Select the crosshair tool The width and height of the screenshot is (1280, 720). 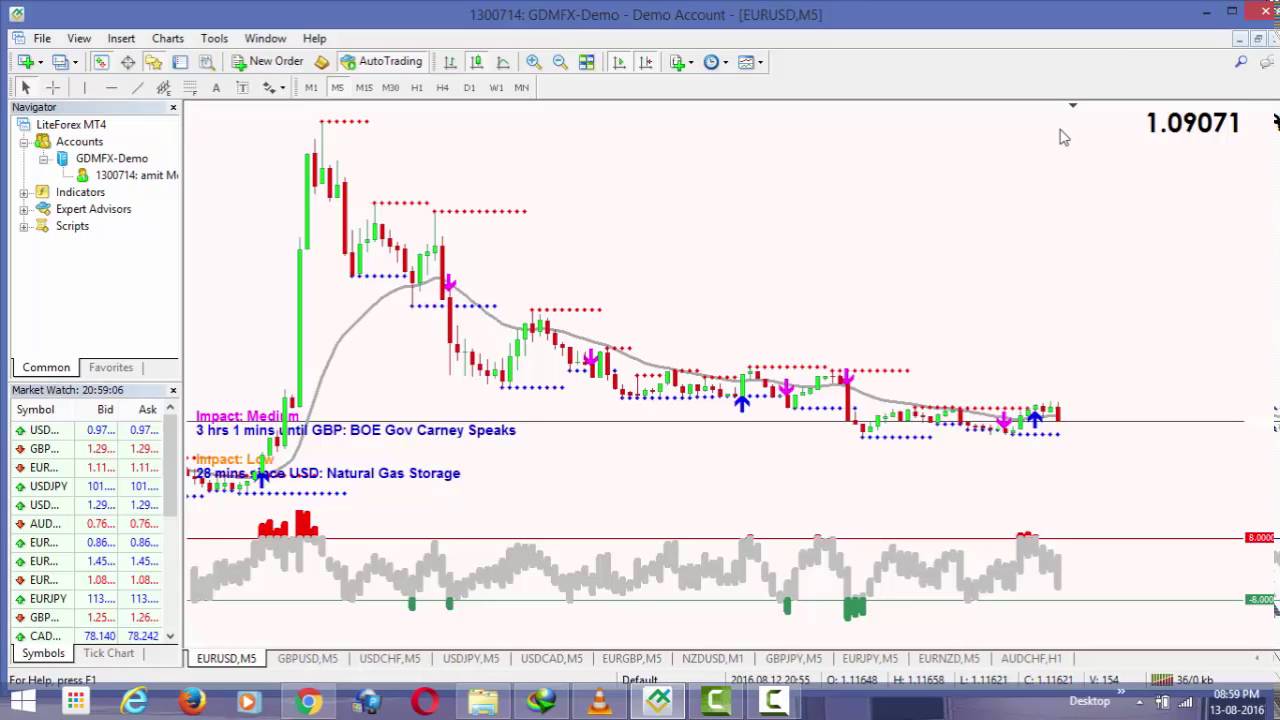point(53,88)
